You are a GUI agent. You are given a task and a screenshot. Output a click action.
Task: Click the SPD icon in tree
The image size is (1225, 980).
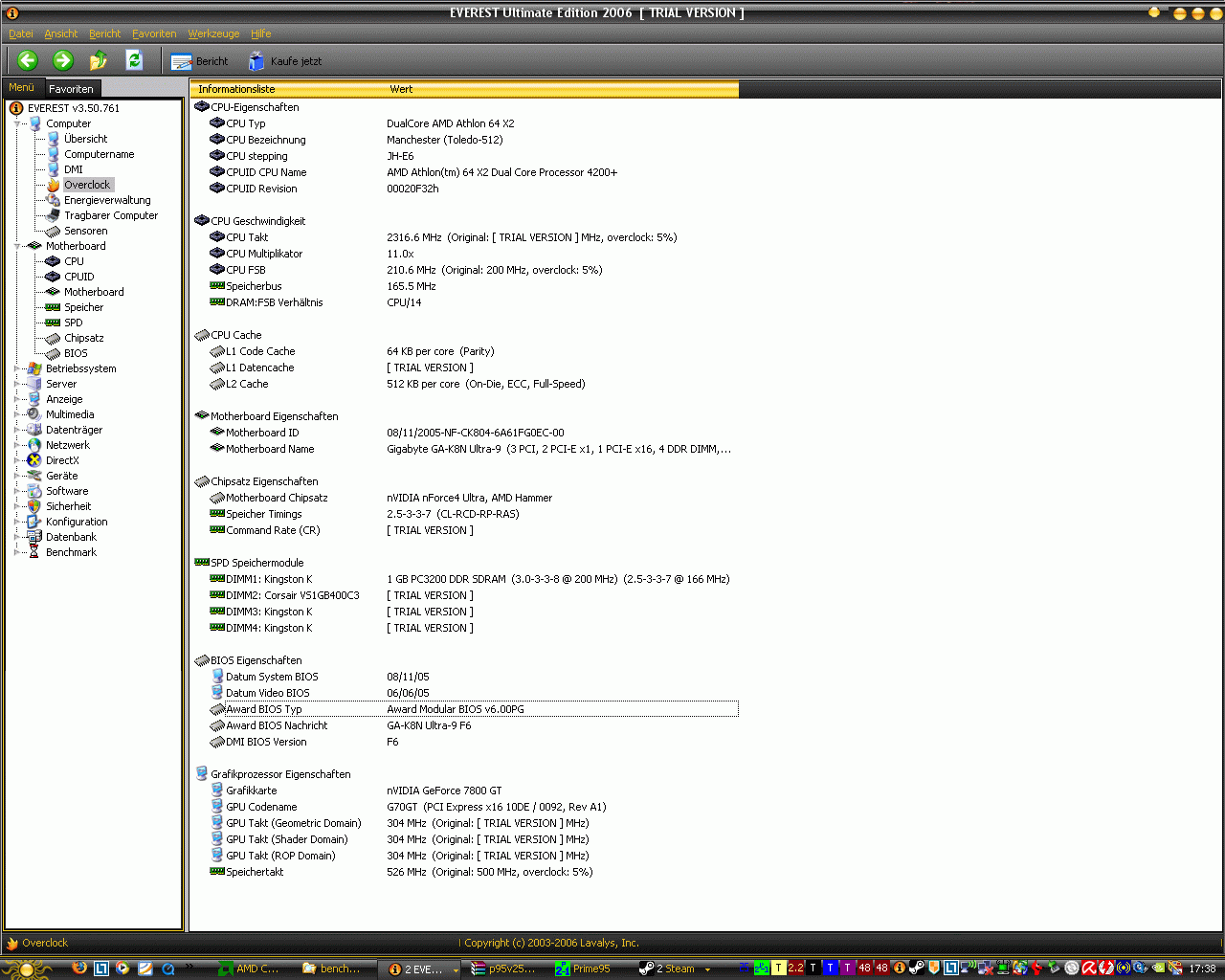pyautogui.click(x=54, y=323)
